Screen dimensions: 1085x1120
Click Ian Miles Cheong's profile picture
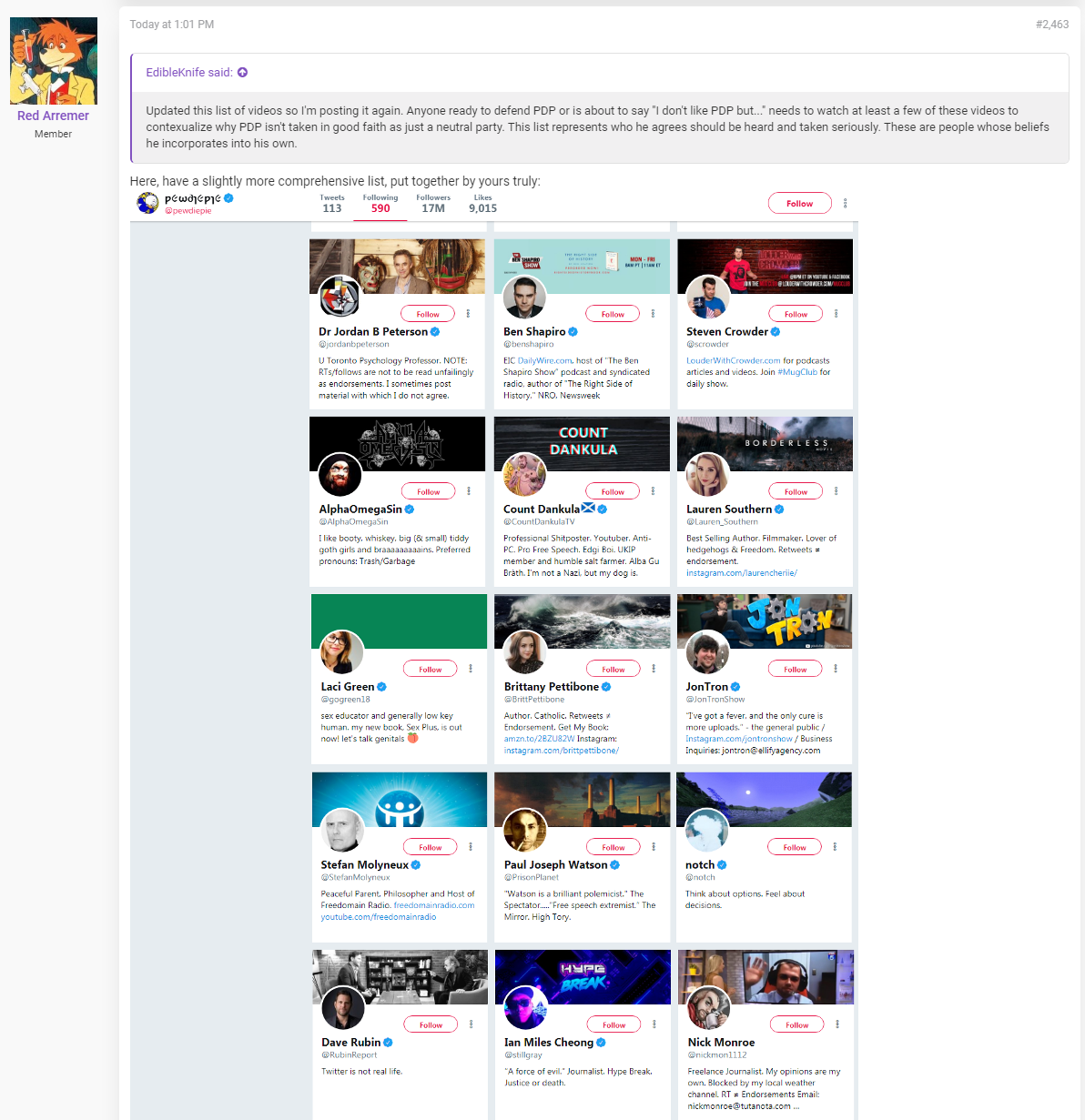click(x=527, y=1006)
